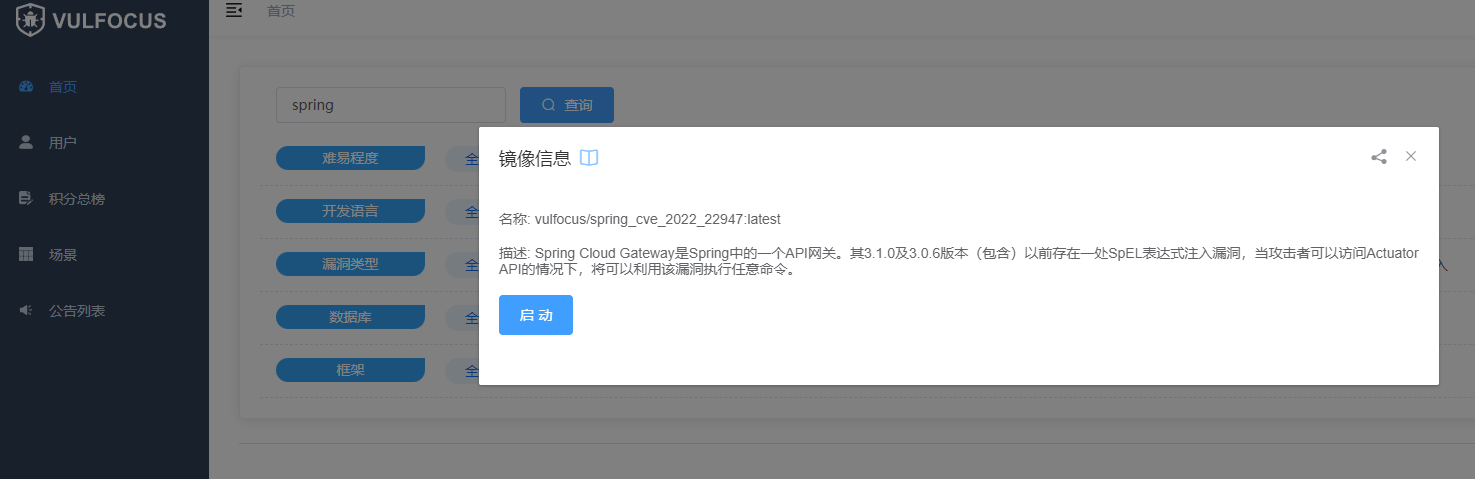Click the 查询 search button
The height and width of the screenshot is (479, 1475).
[x=567, y=105]
